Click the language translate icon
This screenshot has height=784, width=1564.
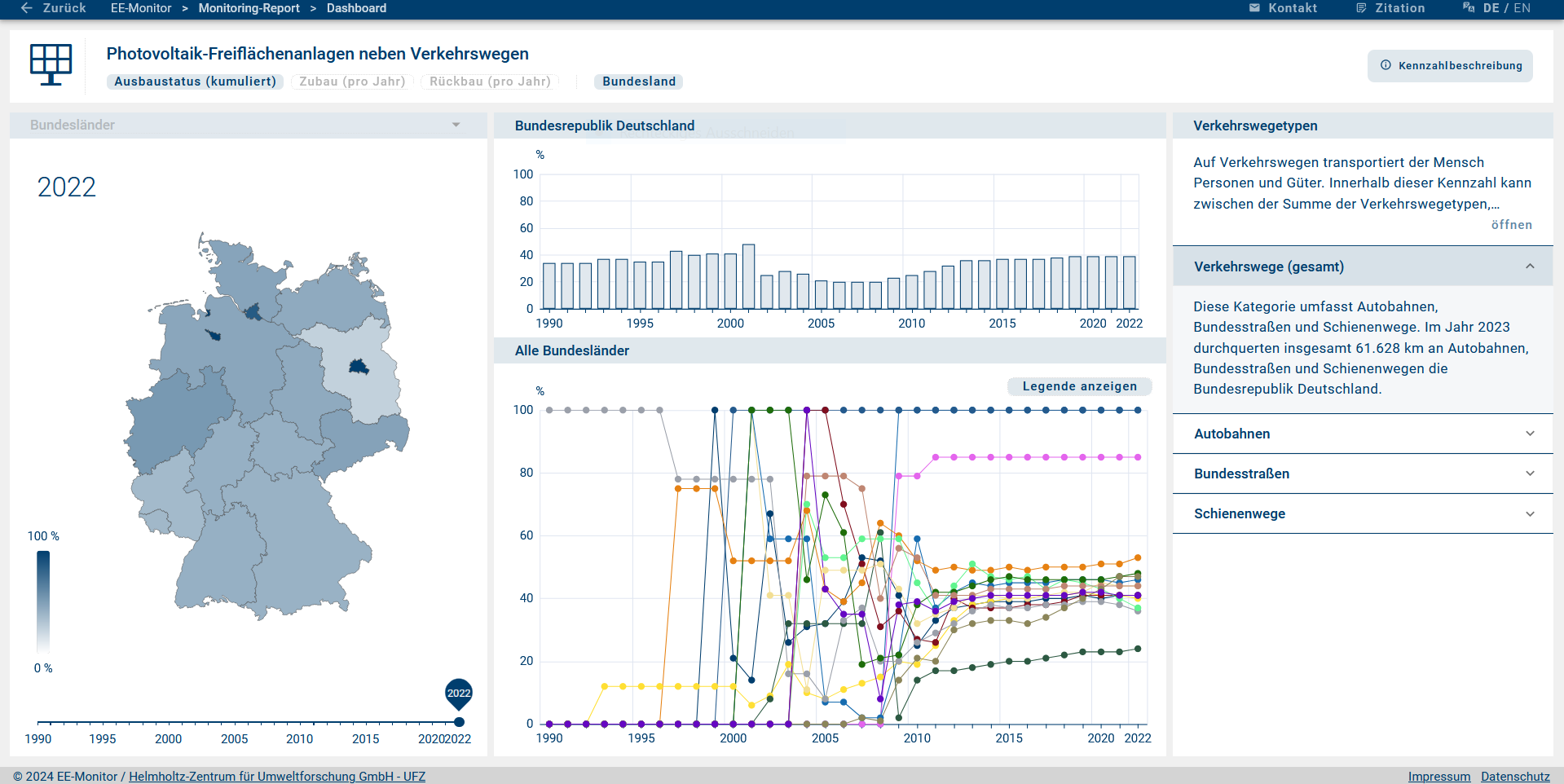[x=1469, y=8]
